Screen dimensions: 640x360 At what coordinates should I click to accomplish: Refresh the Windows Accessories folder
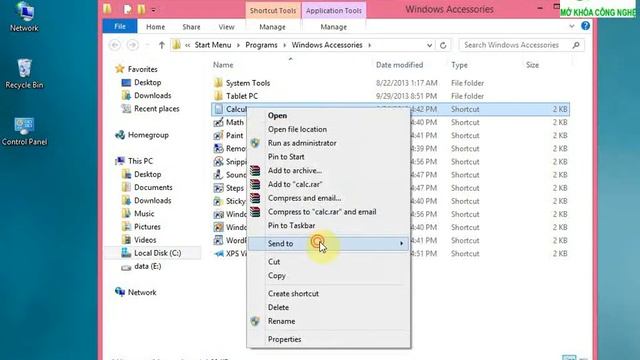443,45
